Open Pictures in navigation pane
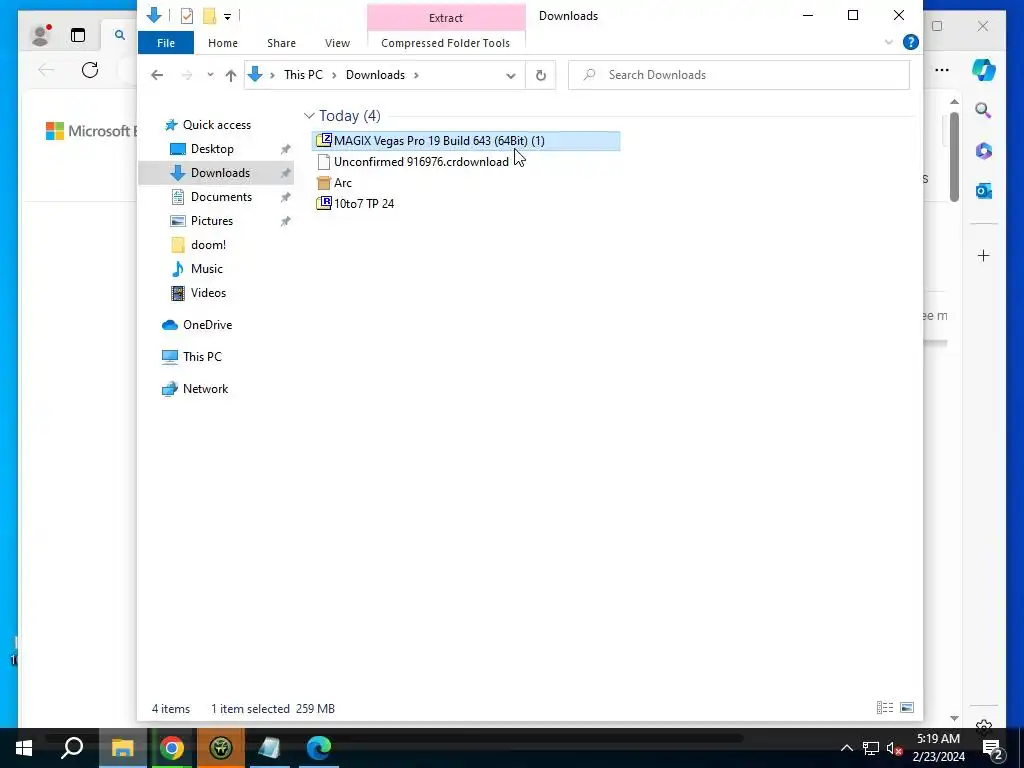 [x=212, y=221]
